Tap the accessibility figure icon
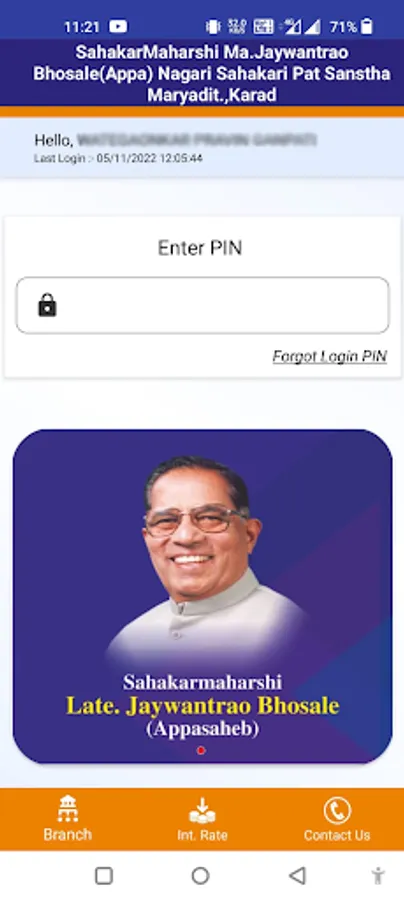404x900 pixels. click(x=378, y=875)
